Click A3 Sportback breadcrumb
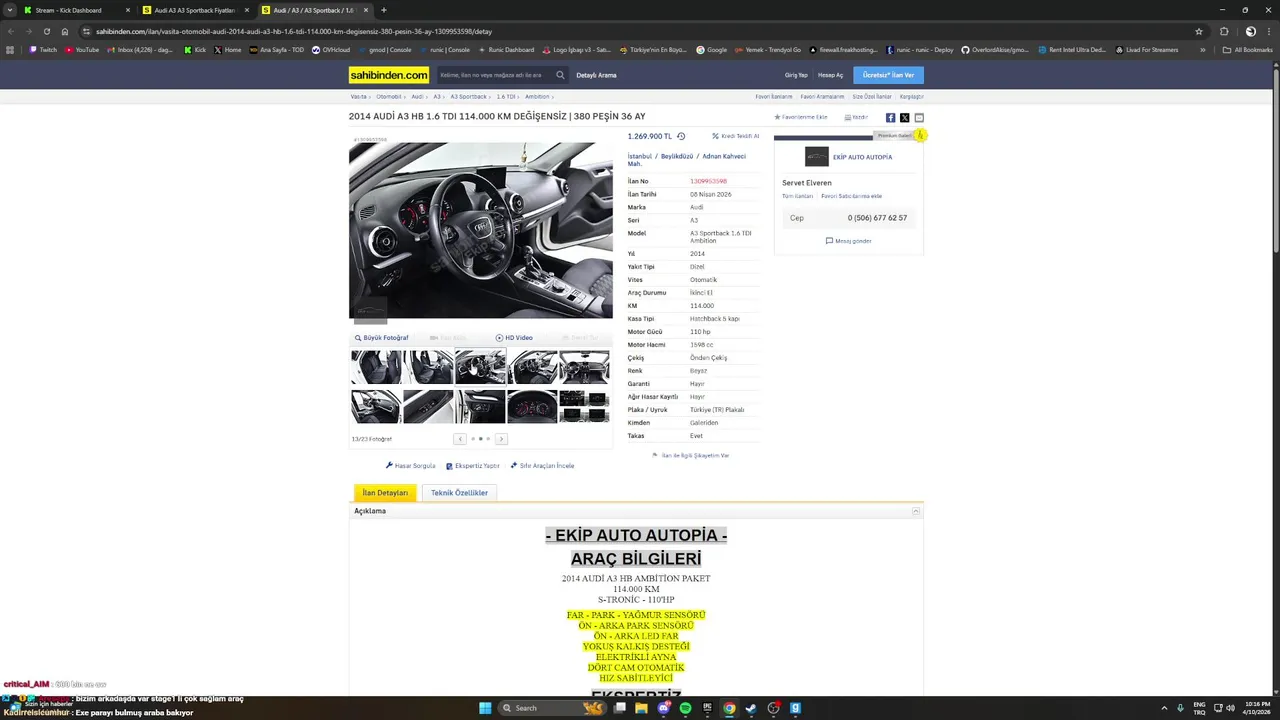The image size is (1280, 720). [x=468, y=97]
